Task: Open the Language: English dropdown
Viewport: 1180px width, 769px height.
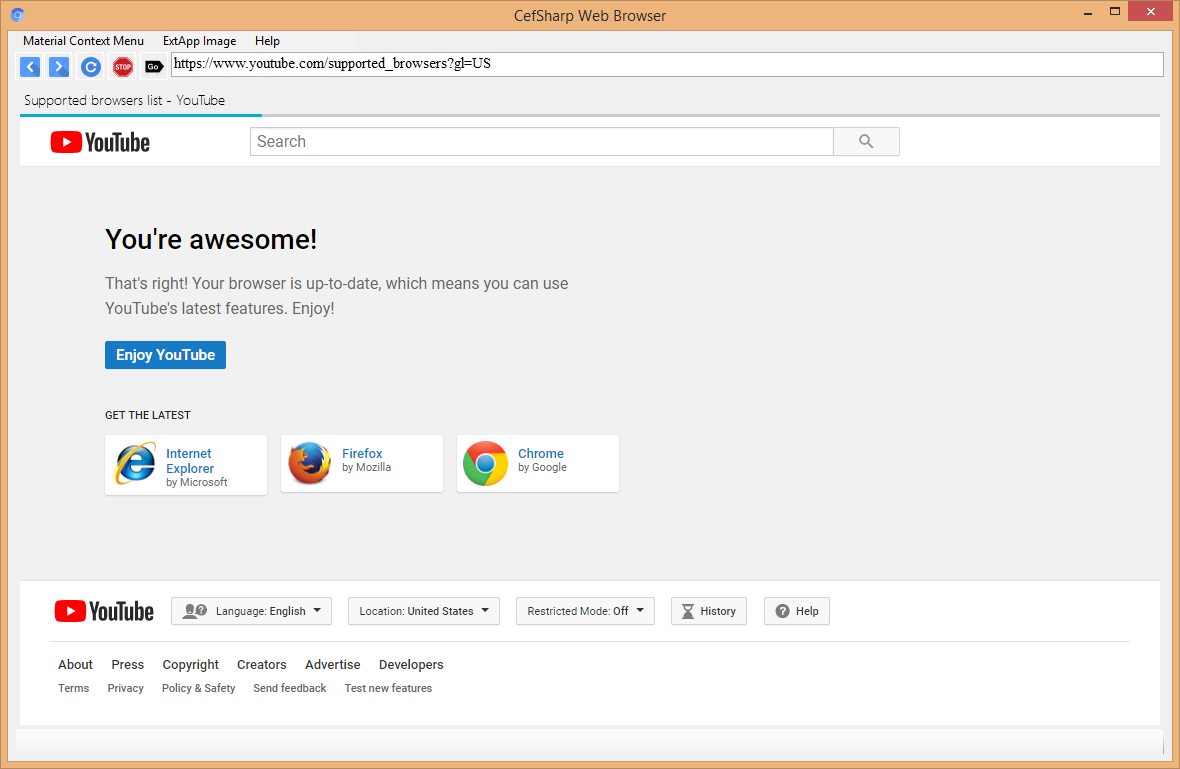Action: (251, 611)
